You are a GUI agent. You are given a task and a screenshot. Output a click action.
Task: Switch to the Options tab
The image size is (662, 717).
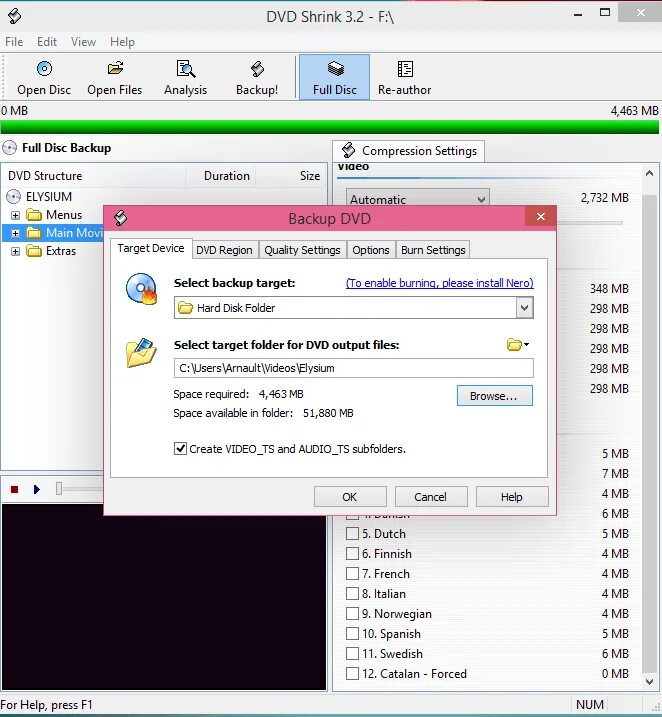[x=371, y=250]
